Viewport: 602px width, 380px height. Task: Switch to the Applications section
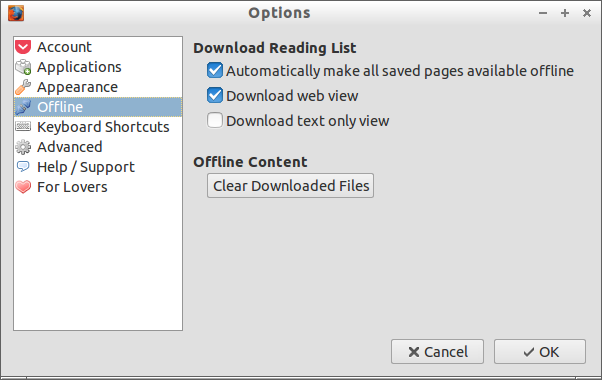tap(98, 67)
